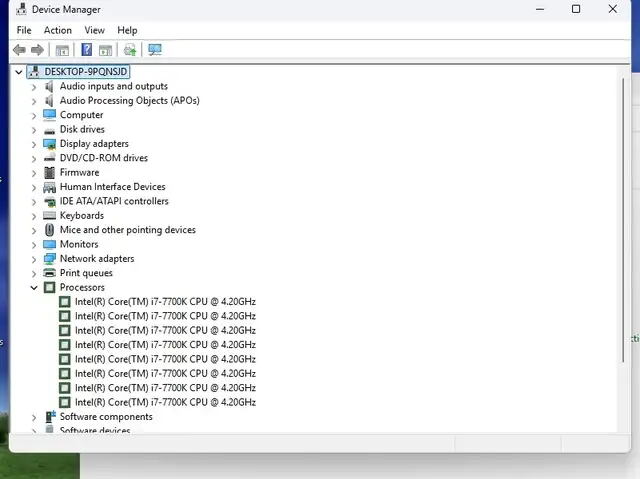Click the Audio Processing Objects speaker icon
The image size is (640, 479).
tap(49, 100)
